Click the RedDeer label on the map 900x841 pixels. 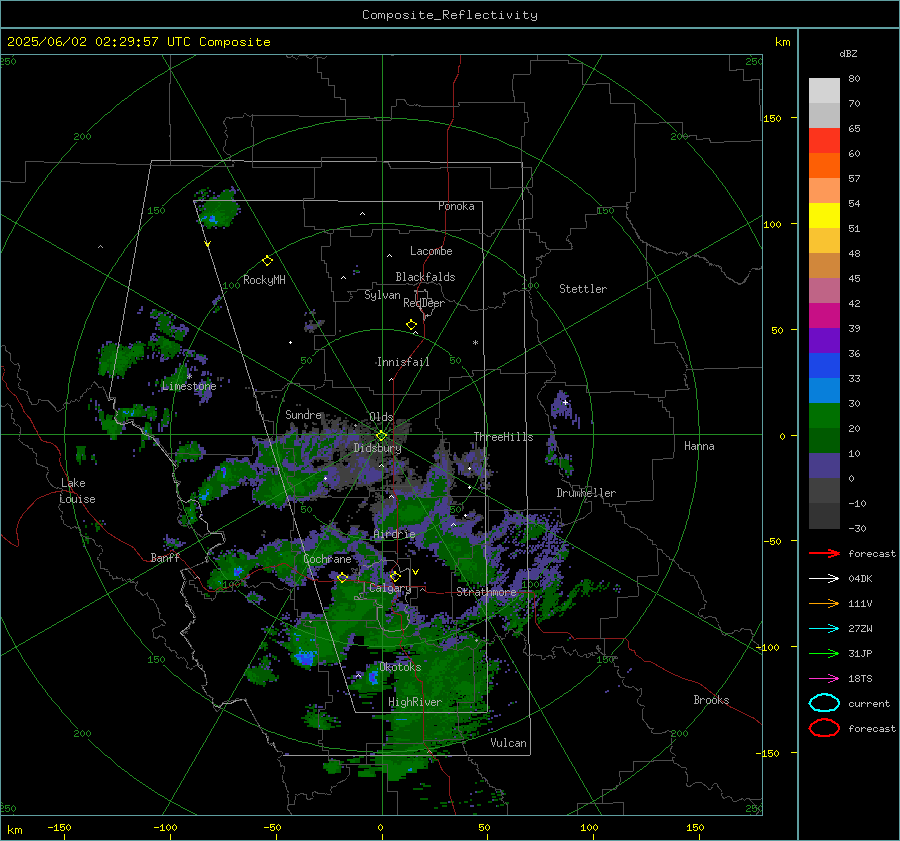(424, 303)
